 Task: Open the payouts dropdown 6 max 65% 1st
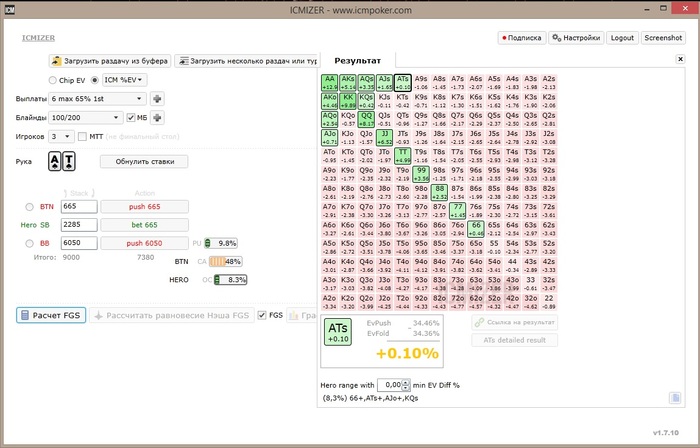pyautogui.click(x=97, y=99)
